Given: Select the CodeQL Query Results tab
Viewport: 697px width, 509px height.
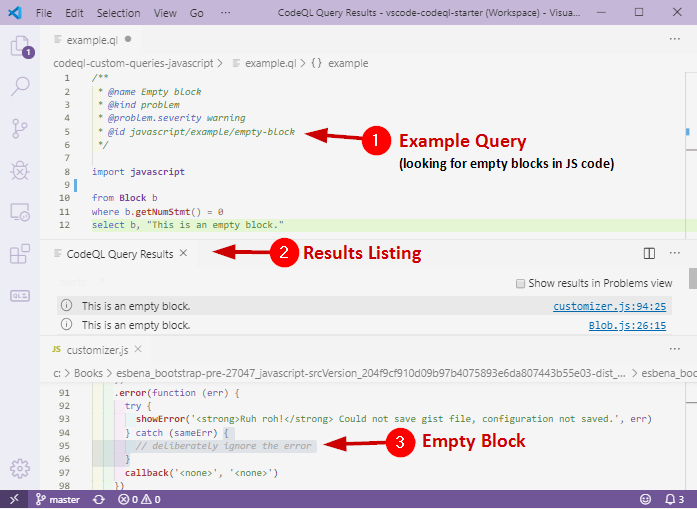Looking at the screenshot, I should click(120, 254).
